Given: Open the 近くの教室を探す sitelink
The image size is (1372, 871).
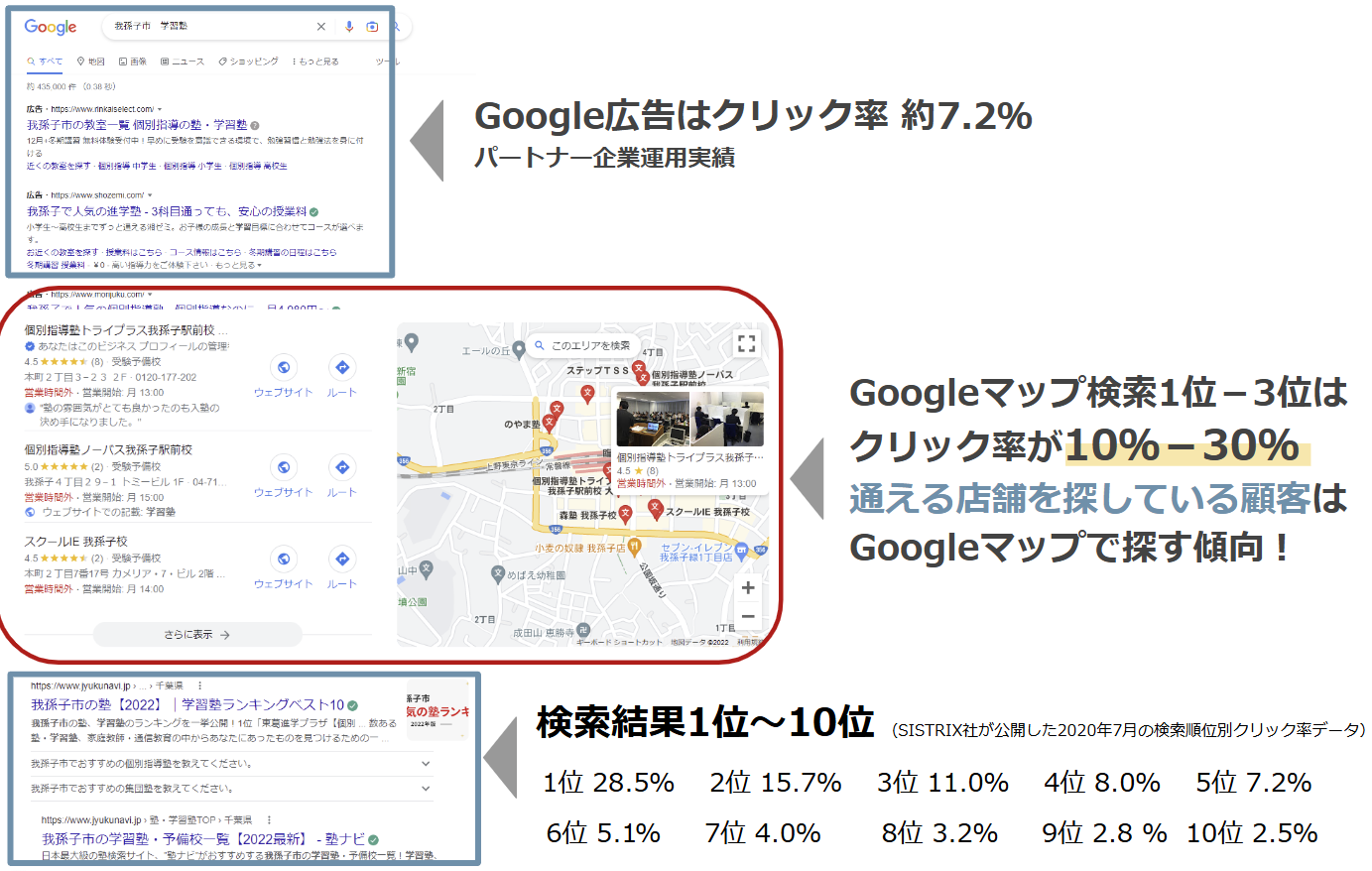Looking at the screenshot, I should (x=59, y=167).
